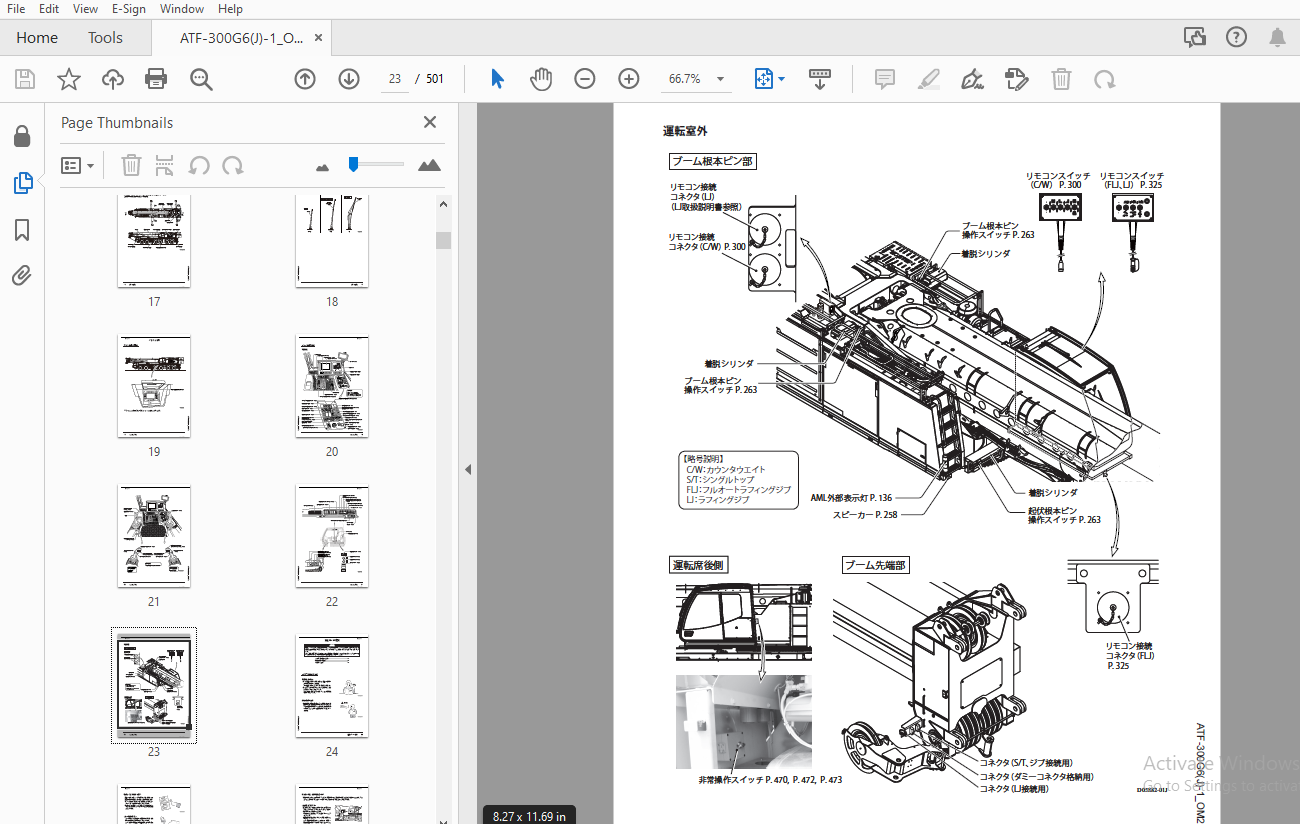Zoom out with the minus icon
The height and width of the screenshot is (824, 1300).
point(585,79)
